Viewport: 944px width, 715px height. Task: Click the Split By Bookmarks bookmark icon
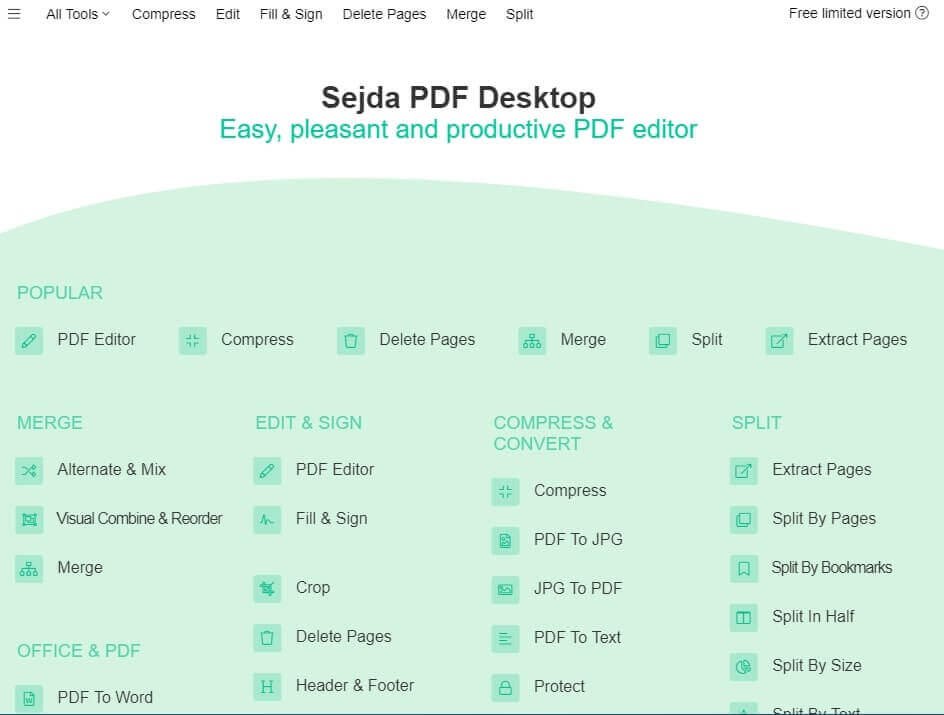(x=744, y=569)
